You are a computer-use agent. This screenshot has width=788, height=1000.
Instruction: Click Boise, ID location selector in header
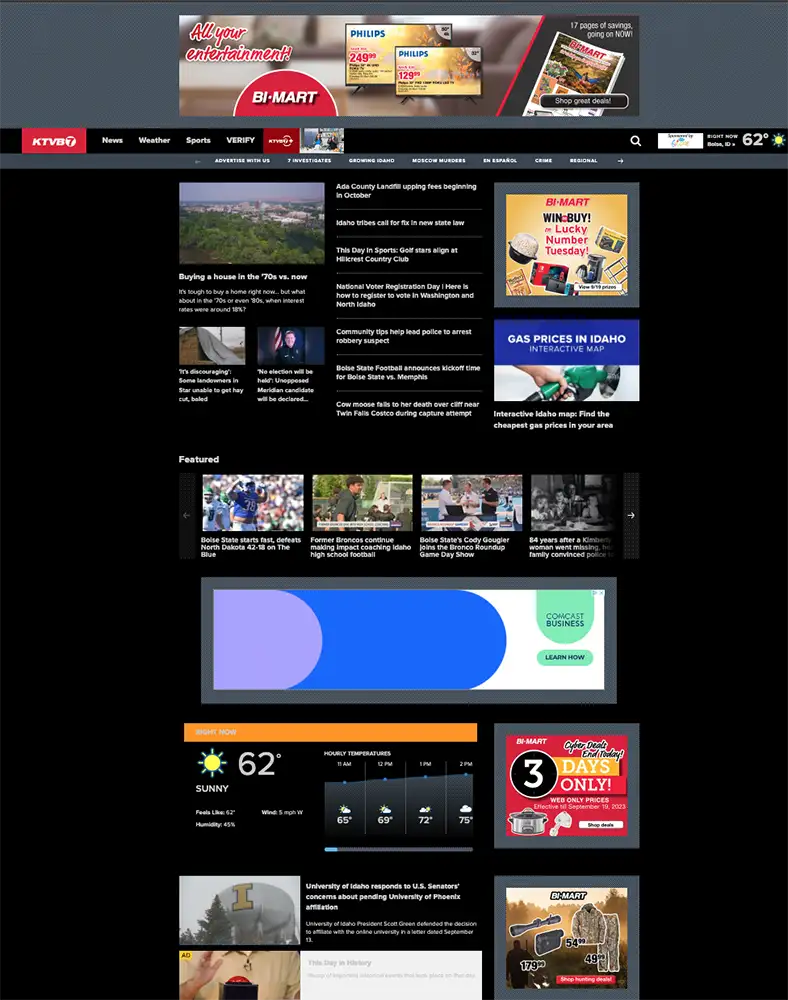(x=721, y=144)
